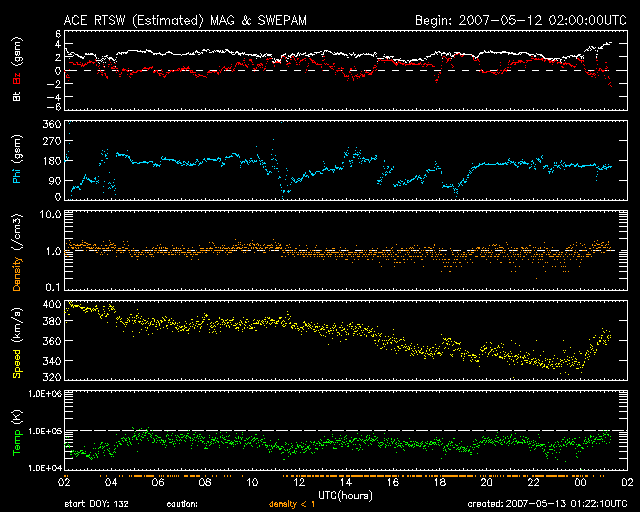Click the green 'Temp (K)' axis label
Viewport: 640px width, 512px height.
point(16,433)
